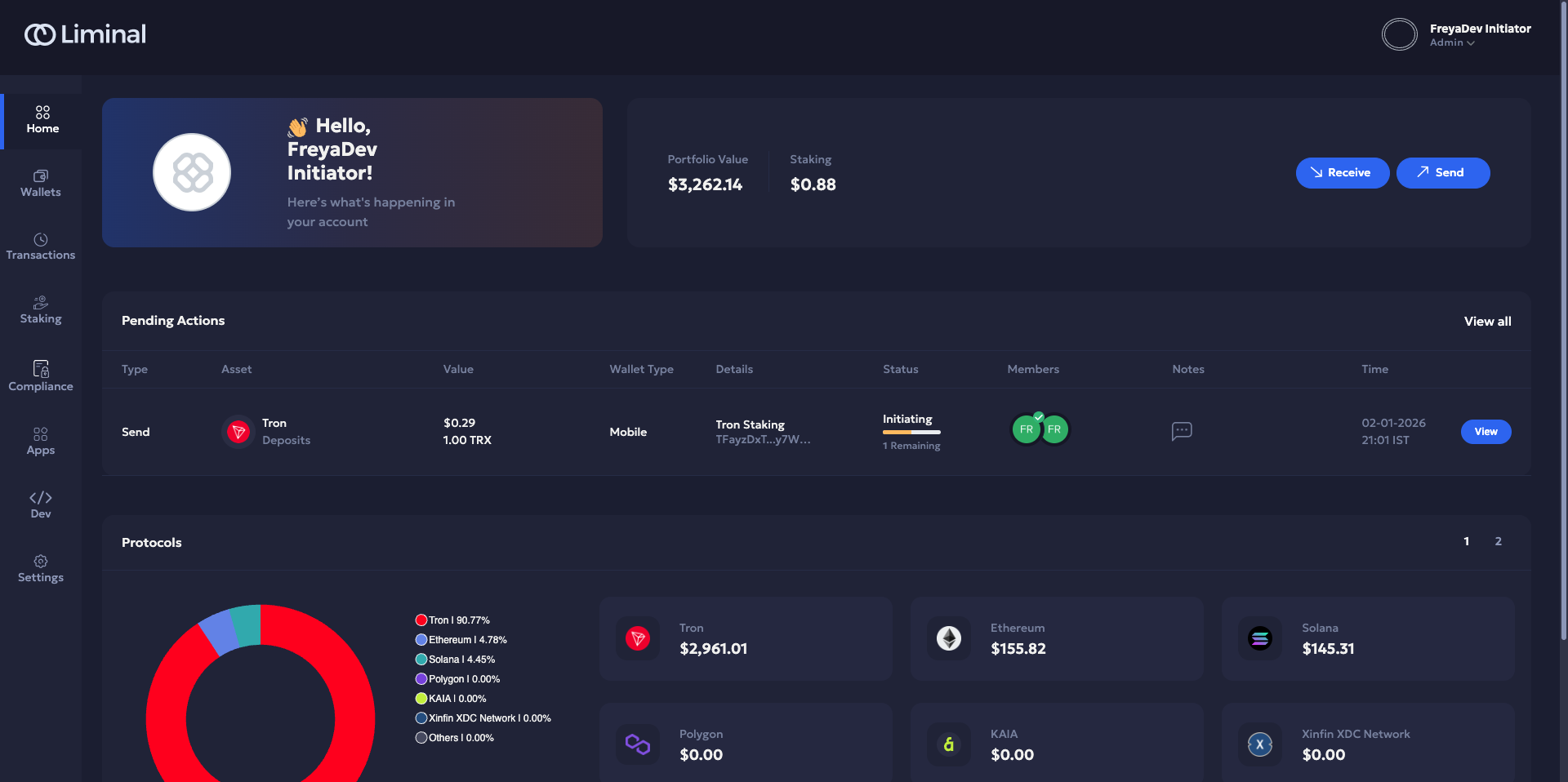Click the Receive button
This screenshot has width=1568, height=782.
tap(1342, 172)
